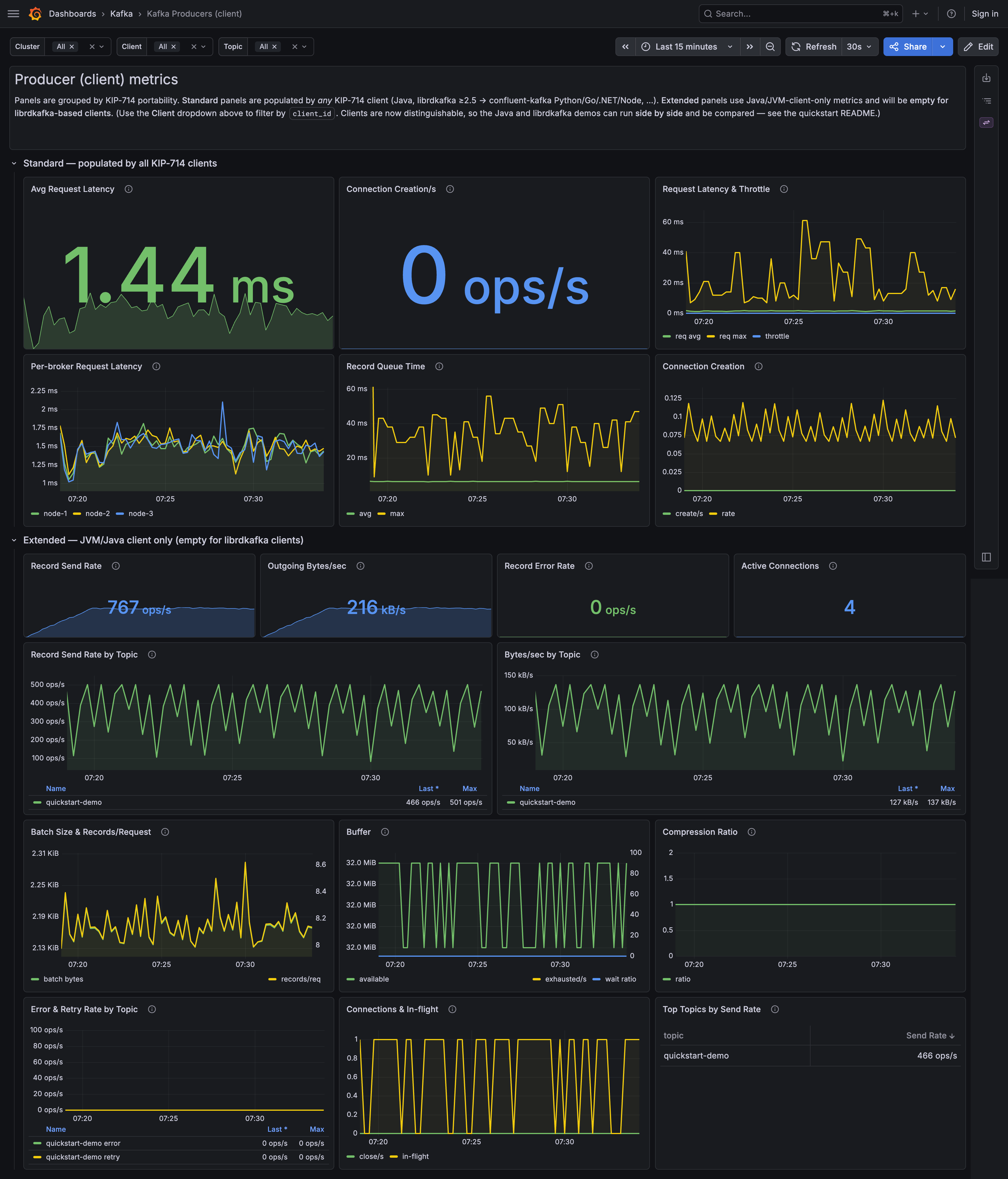Expand the plus new menu chevron

(x=926, y=14)
